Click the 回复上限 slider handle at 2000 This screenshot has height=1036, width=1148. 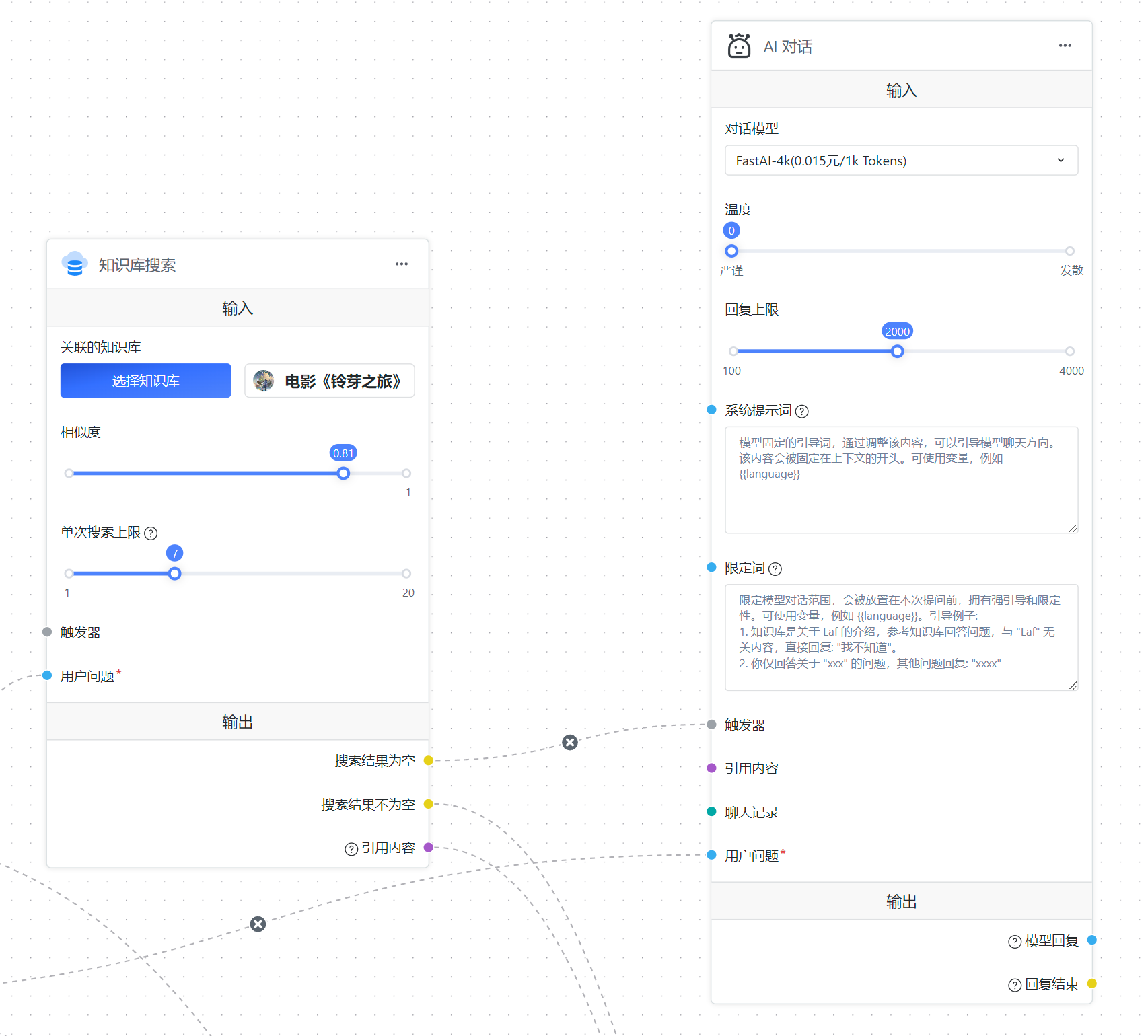897,351
